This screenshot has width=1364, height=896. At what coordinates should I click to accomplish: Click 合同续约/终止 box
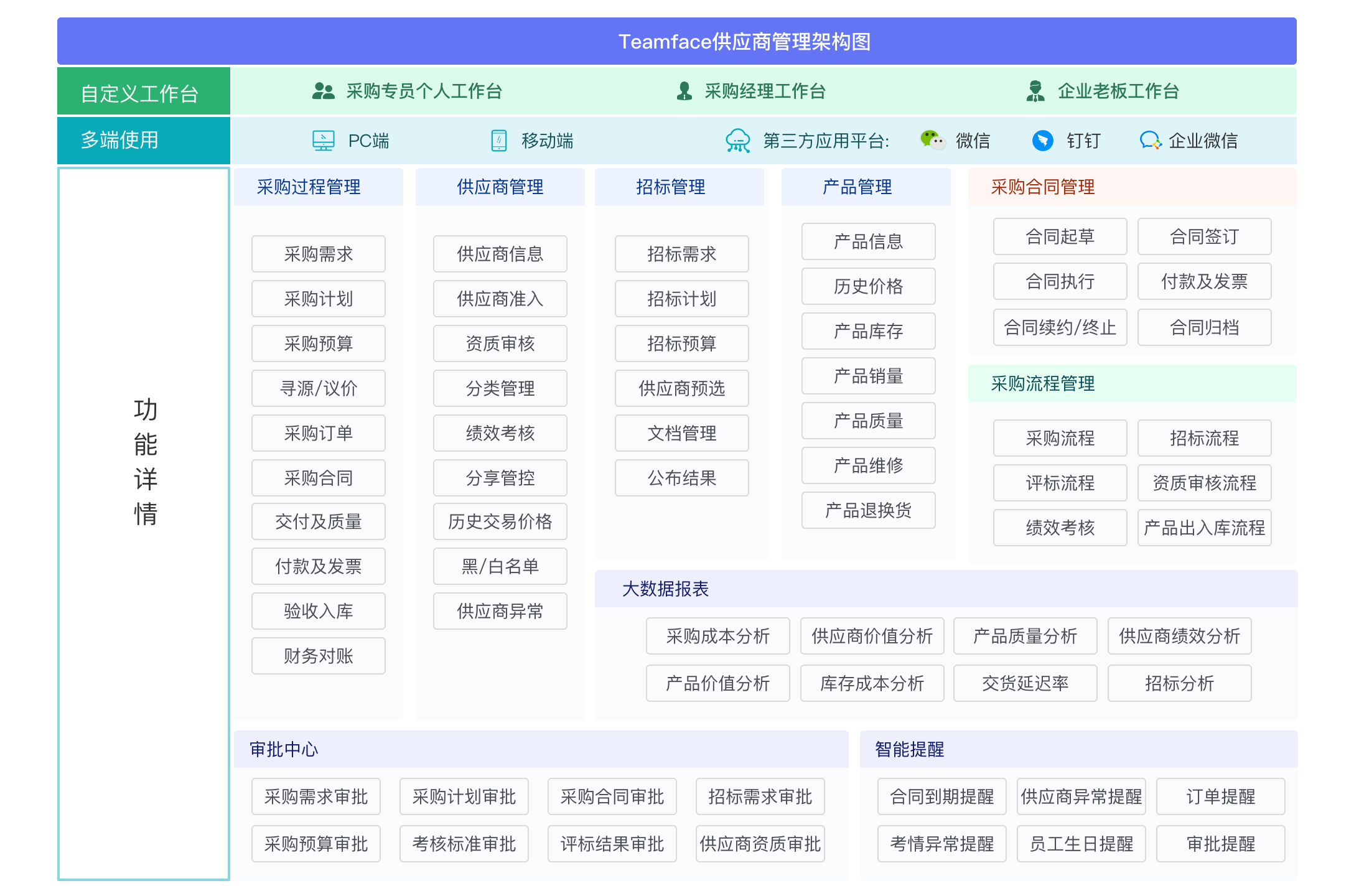1060,327
